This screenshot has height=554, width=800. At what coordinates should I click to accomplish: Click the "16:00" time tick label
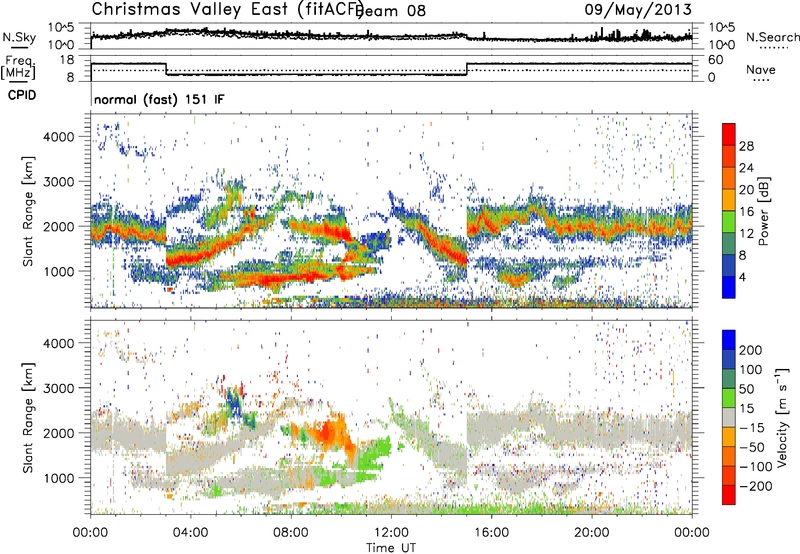pyautogui.click(x=491, y=533)
